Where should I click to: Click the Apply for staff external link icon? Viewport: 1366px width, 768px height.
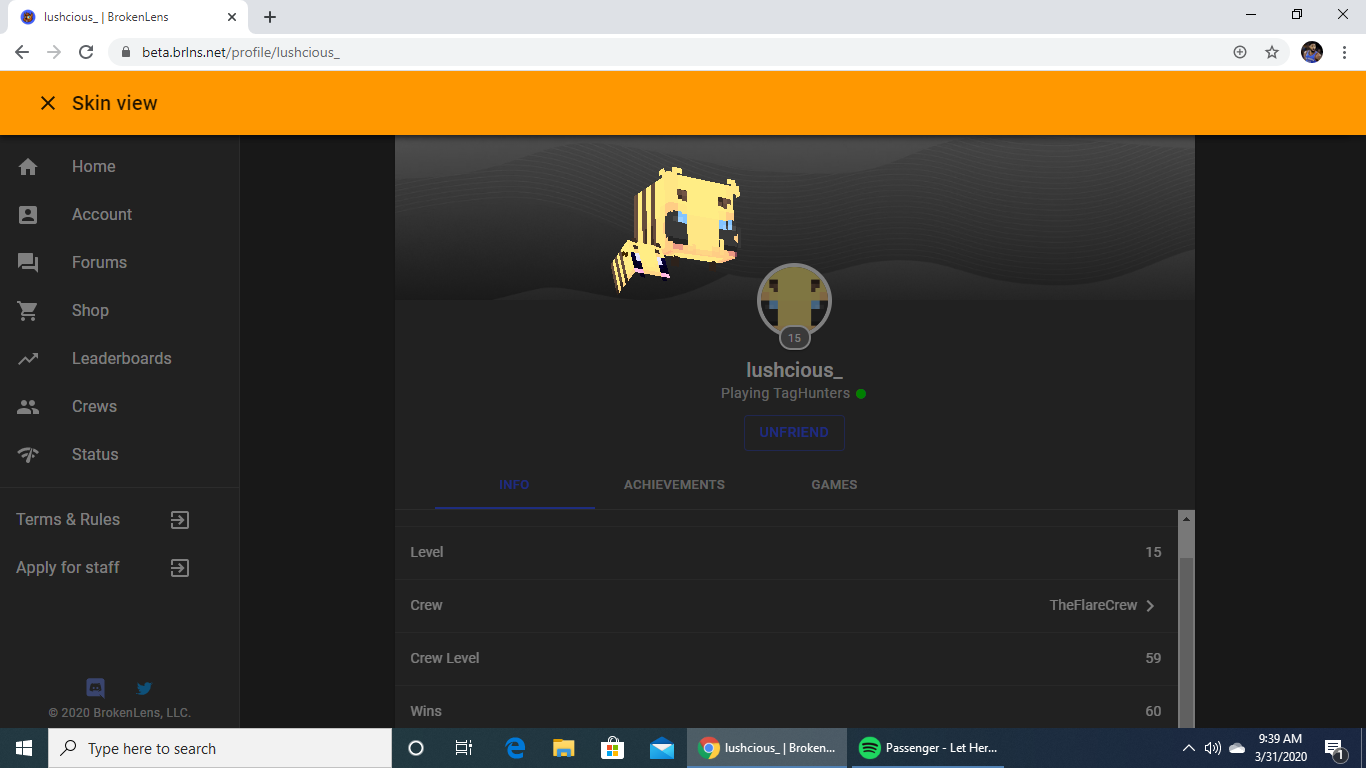click(179, 568)
